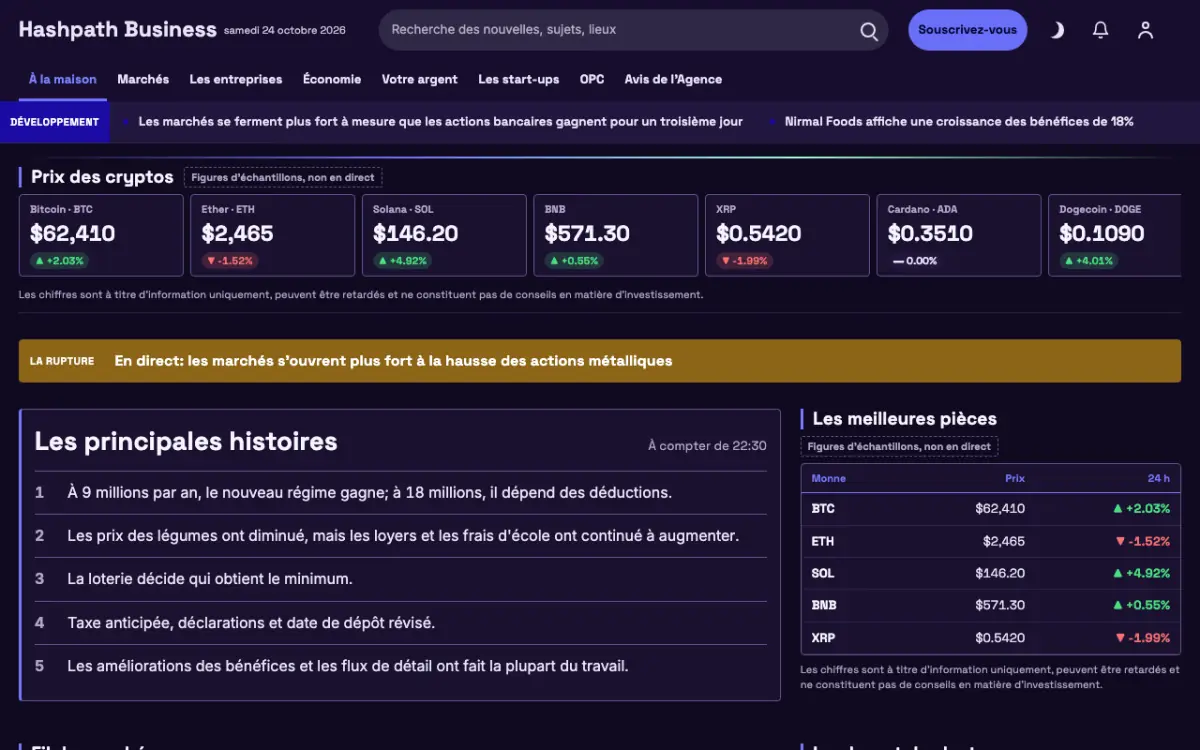Screen dimensions: 1200x750
Task: Open ticker headline about actions bancaires
Action: pyautogui.click(x=440, y=122)
